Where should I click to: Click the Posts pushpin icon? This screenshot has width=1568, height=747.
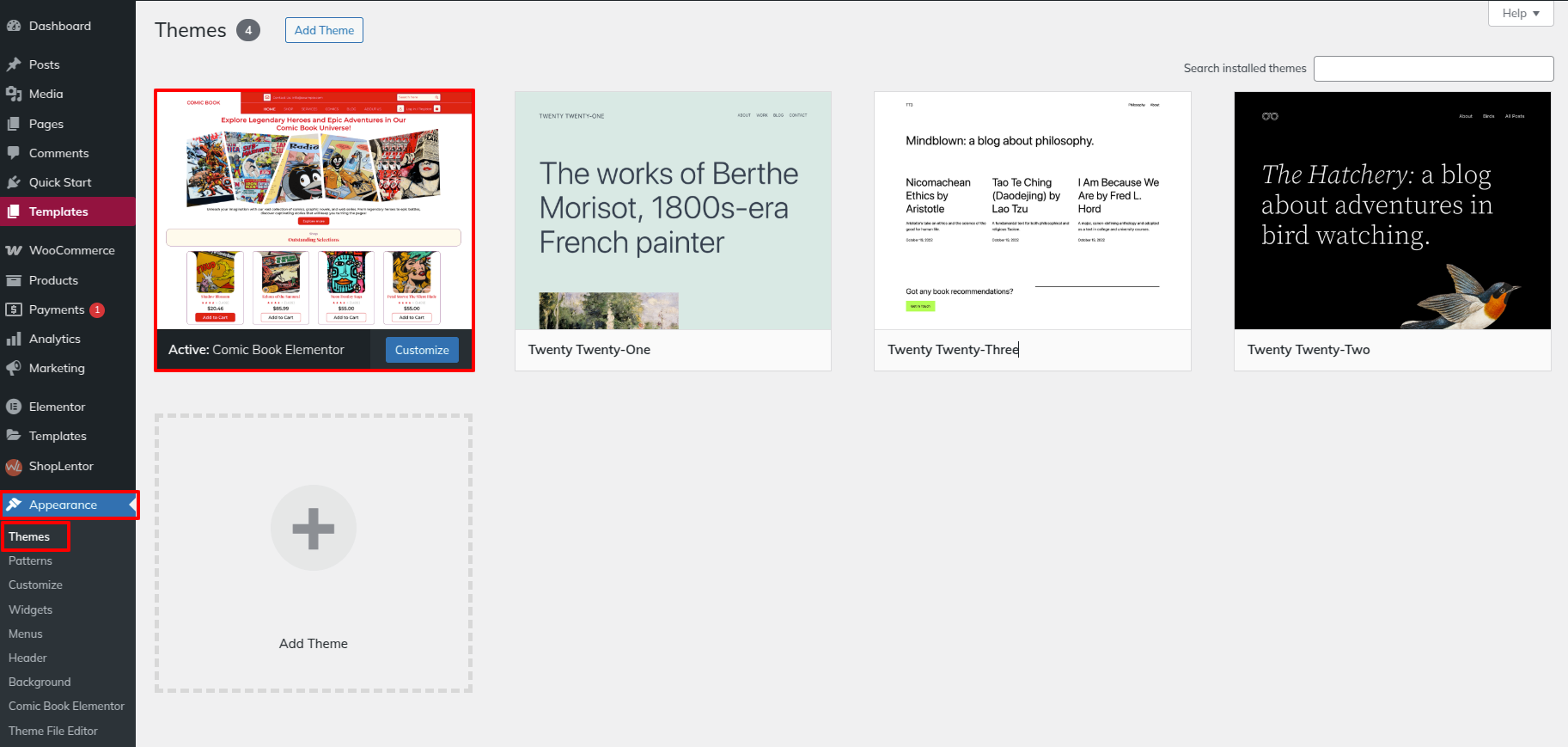click(x=14, y=64)
